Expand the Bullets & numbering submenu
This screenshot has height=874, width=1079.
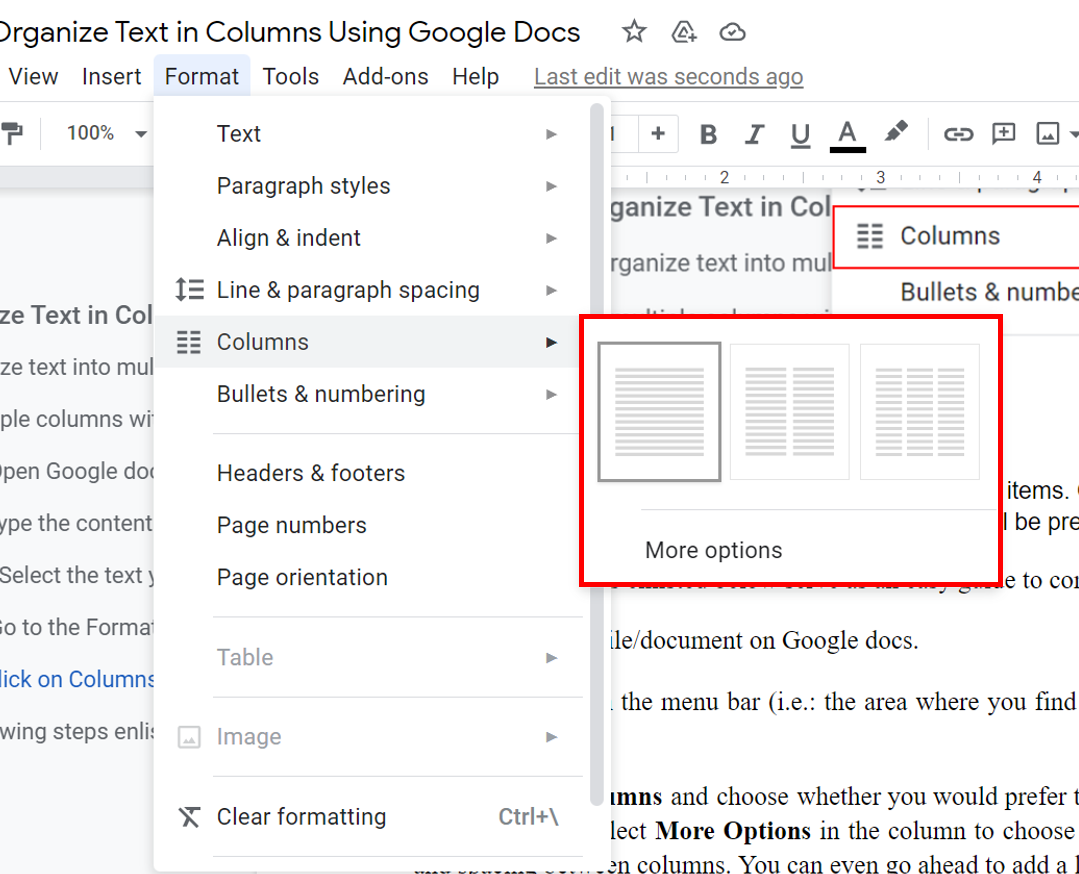coord(368,394)
